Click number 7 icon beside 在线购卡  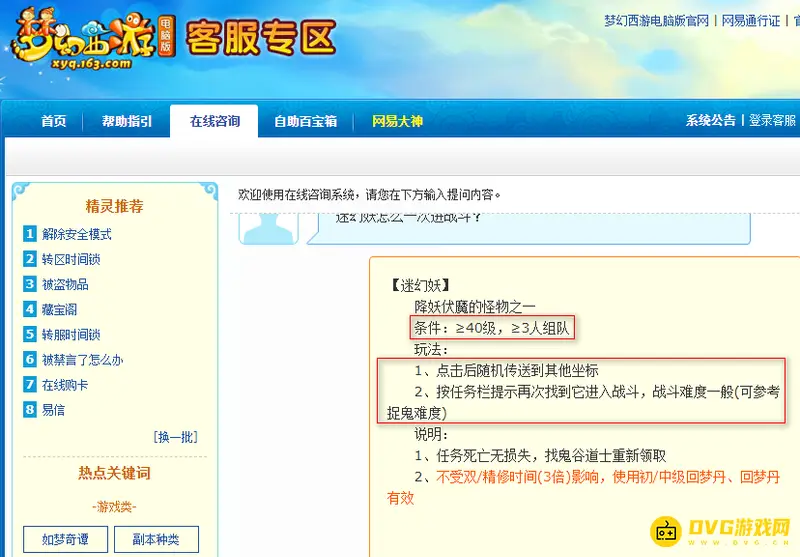point(30,384)
